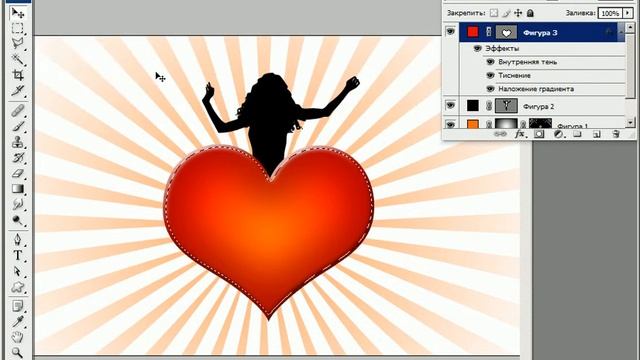Select the Crop tool

point(18,75)
